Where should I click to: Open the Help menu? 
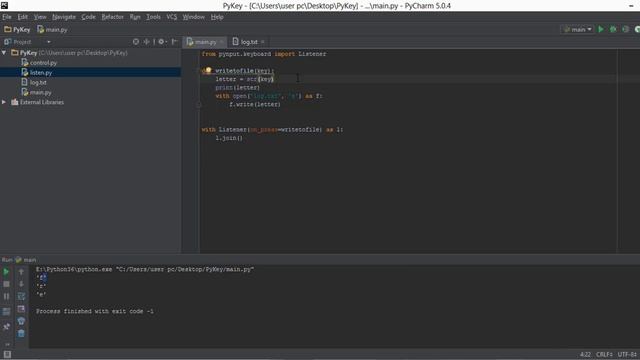217,17
